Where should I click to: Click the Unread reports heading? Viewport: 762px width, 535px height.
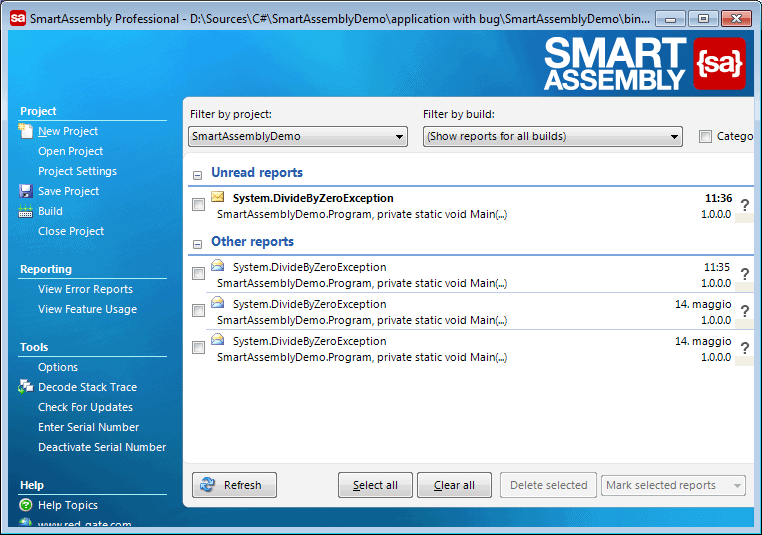pos(257,173)
